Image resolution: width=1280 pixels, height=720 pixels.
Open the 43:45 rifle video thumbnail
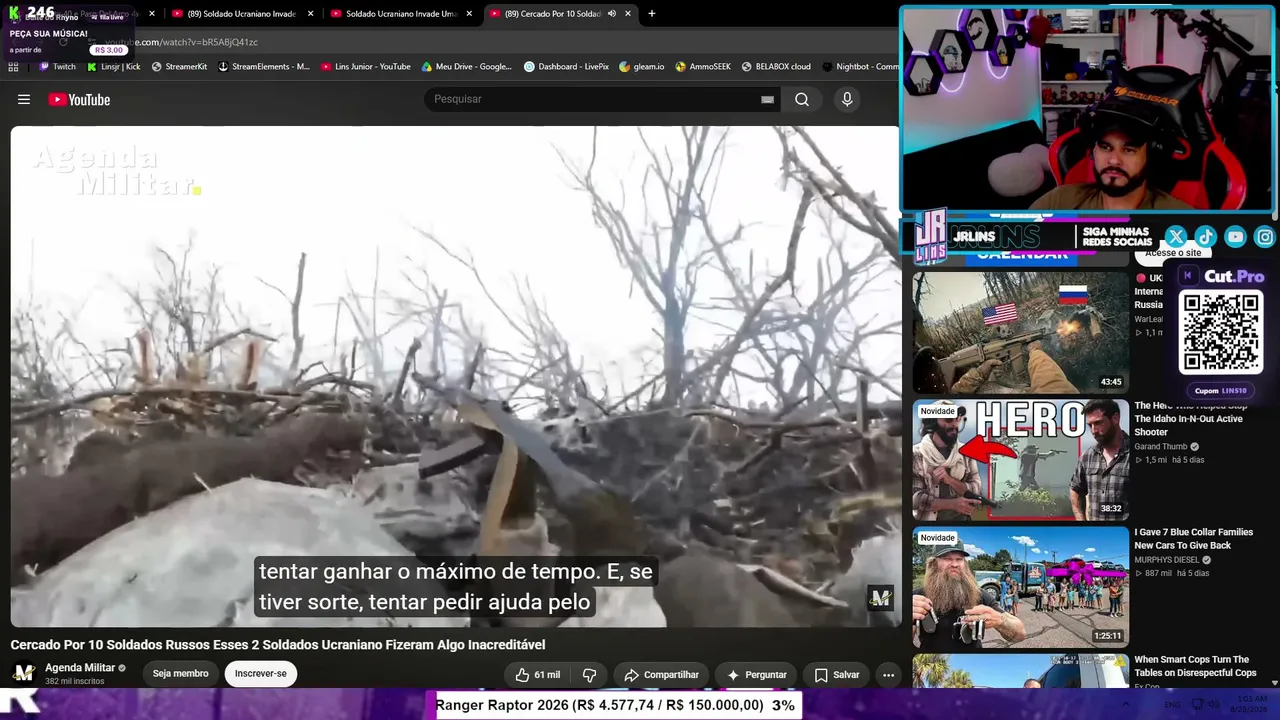(1020, 332)
